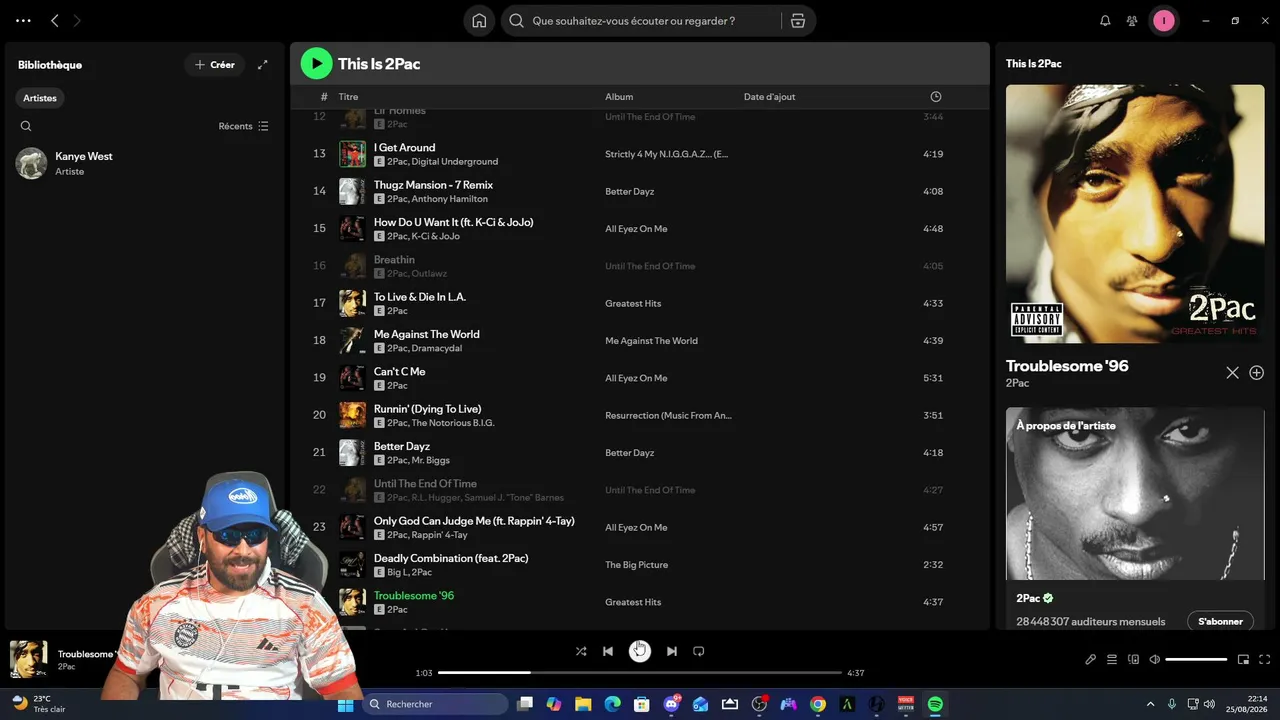Play the This Is 2Pac playlist
Viewport: 1280px width, 720px height.
point(316,64)
